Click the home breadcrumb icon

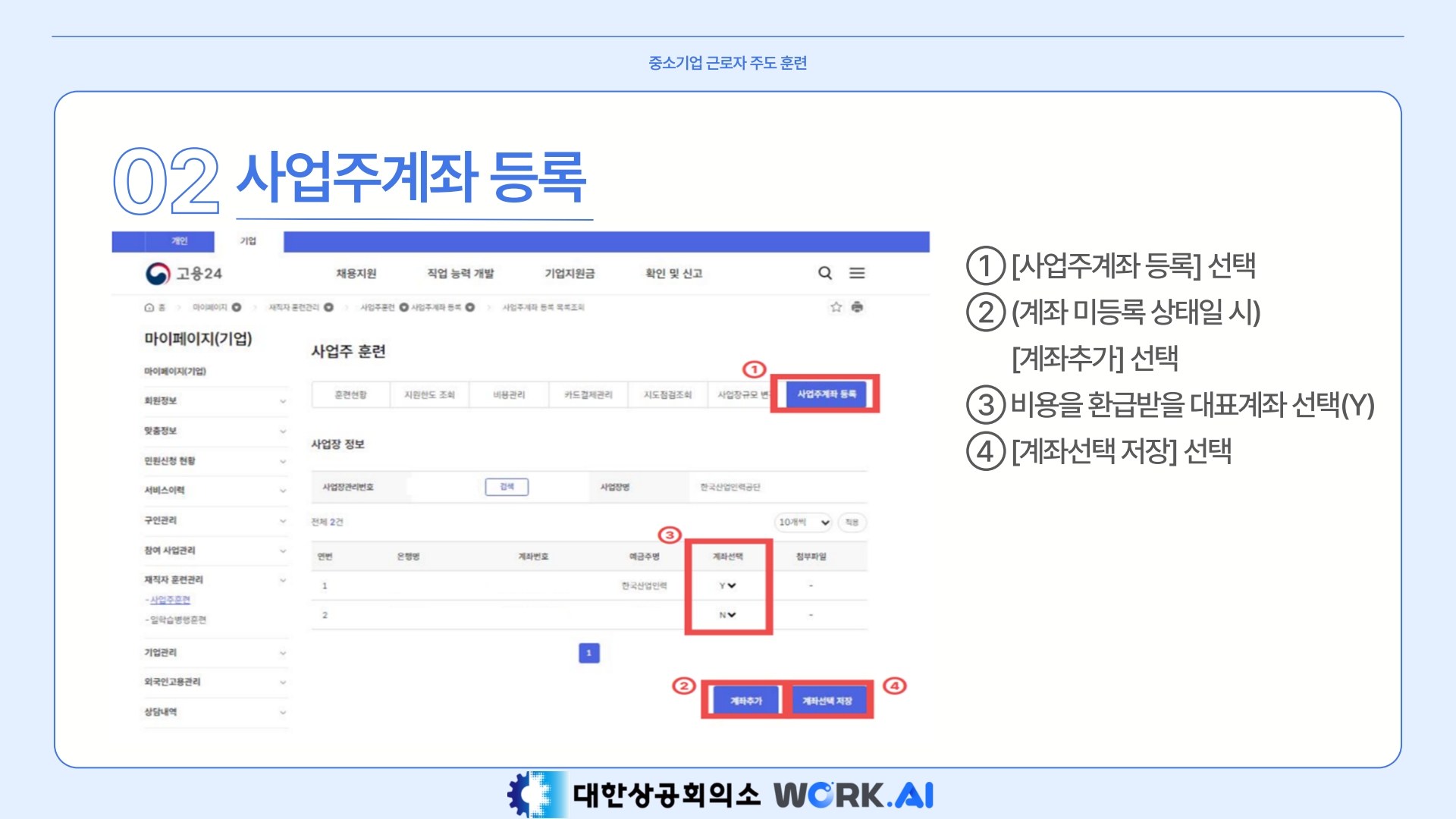point(149,308)
